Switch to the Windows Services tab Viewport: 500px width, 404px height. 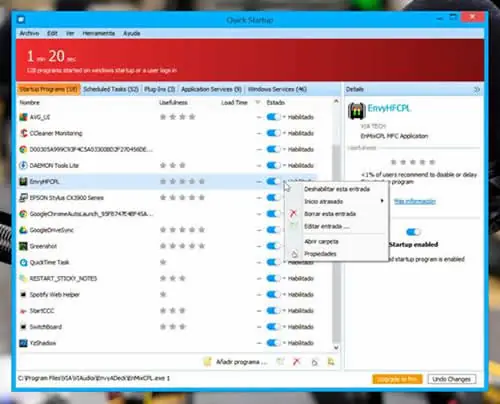tap(277, 89)
